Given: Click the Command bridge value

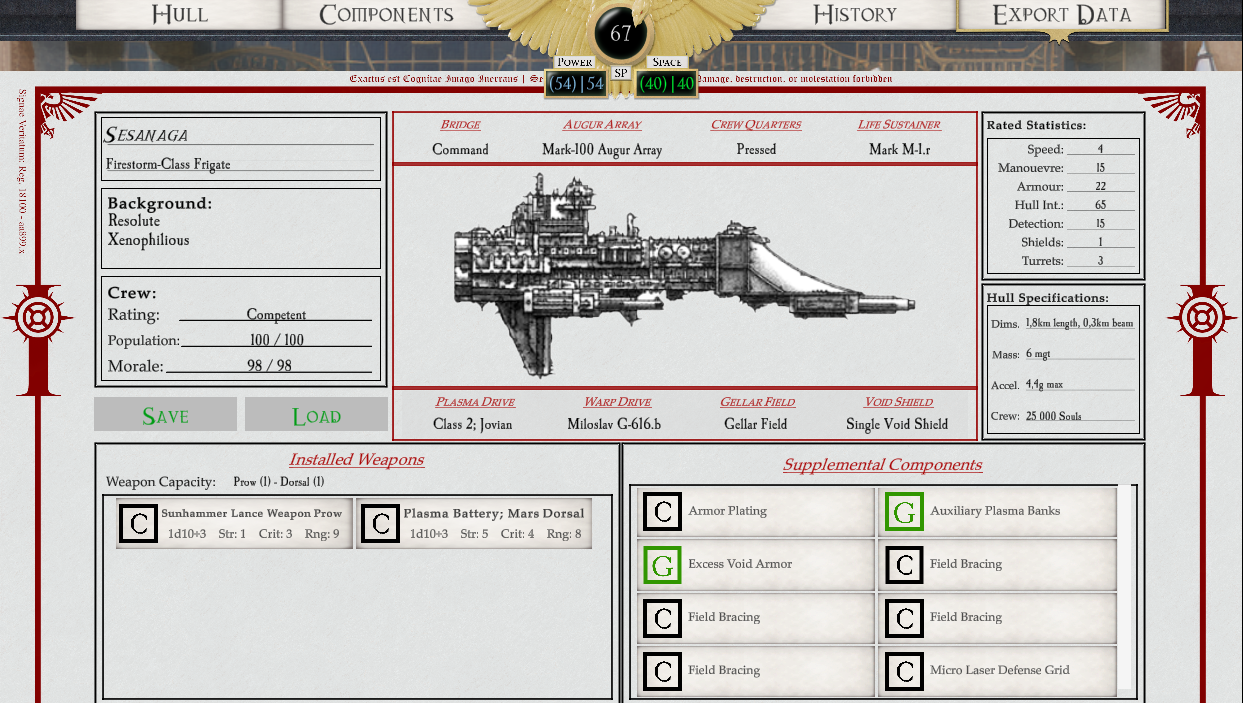Looking at the screenshot, I should coord(460,149).
